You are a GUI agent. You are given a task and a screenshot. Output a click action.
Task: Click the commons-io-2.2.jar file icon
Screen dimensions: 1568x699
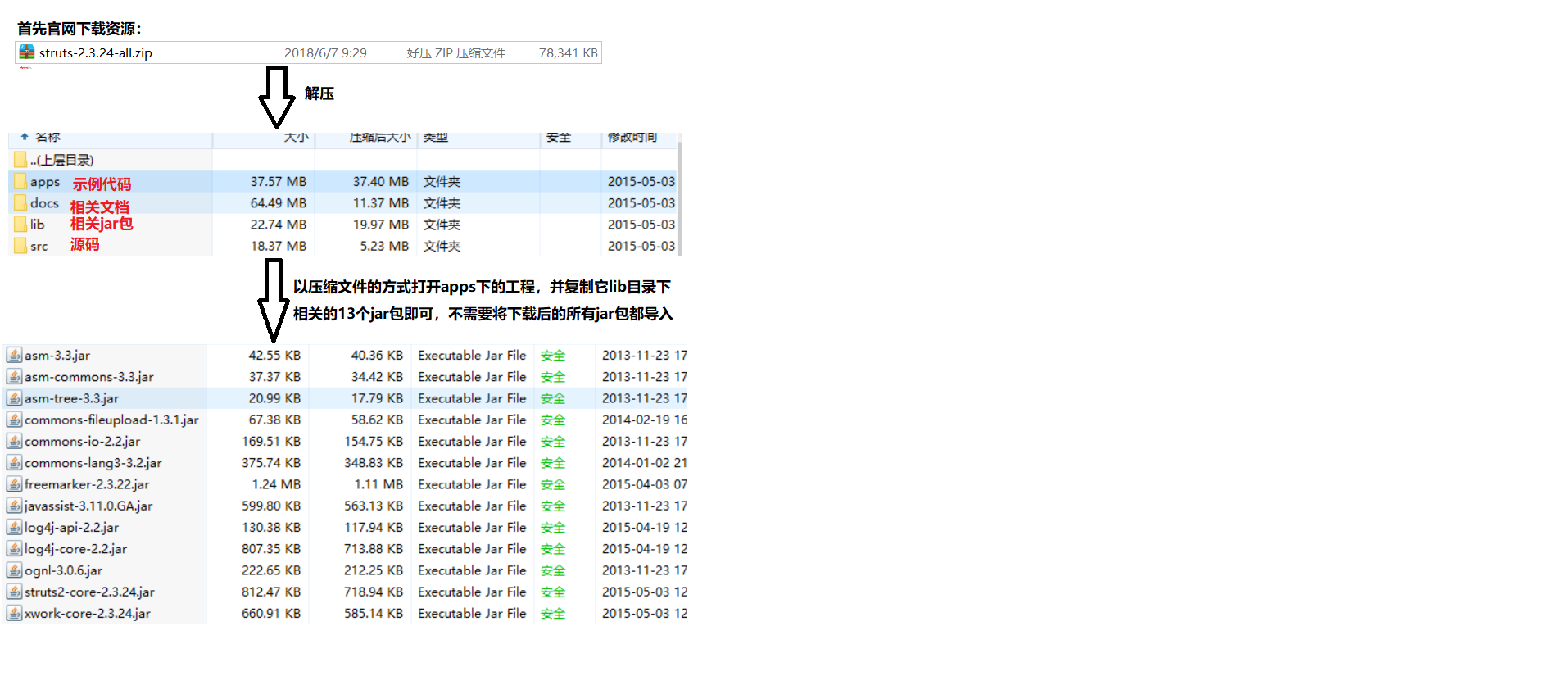(x=15, y=441)
